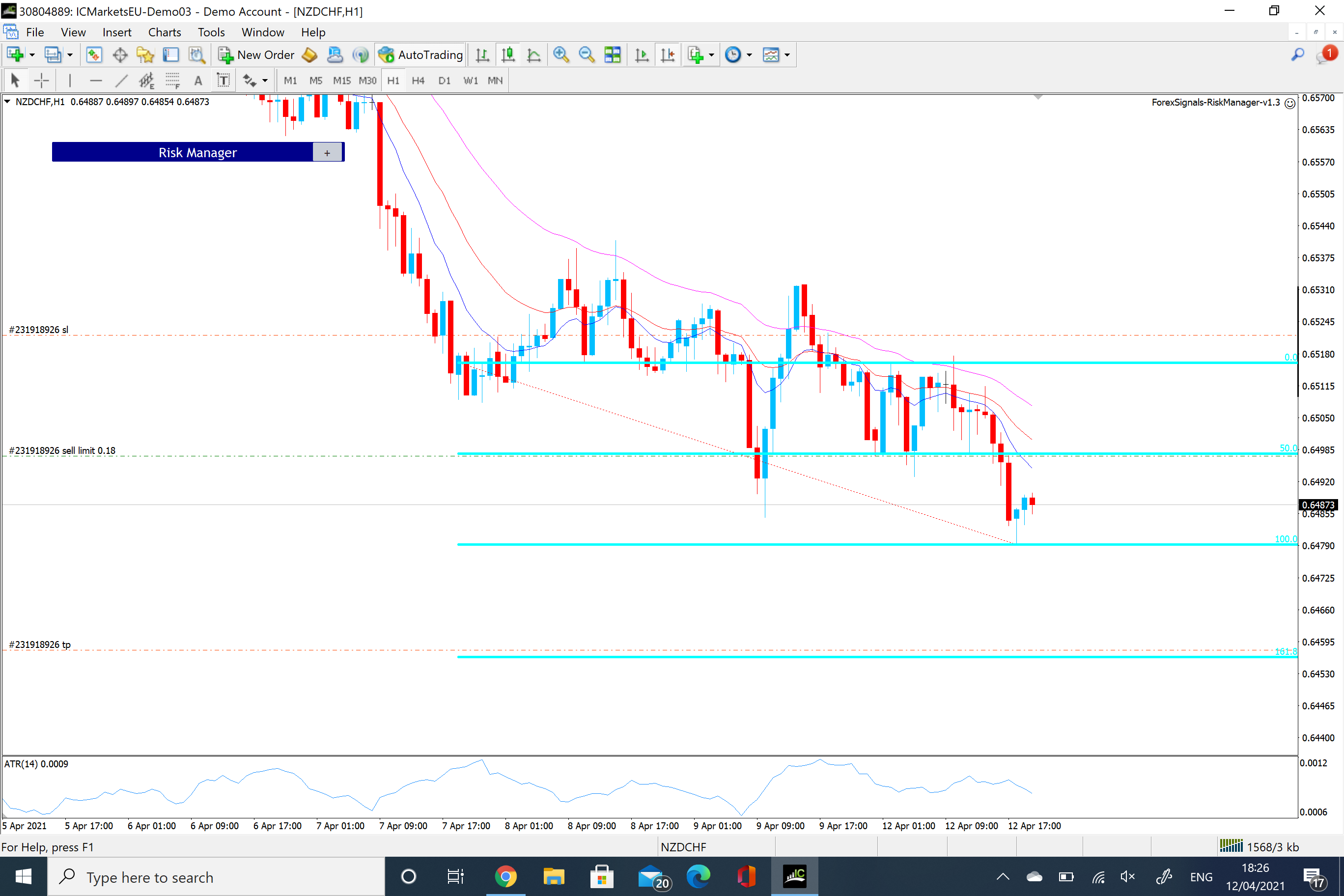Expand the Profiles dropdown arrow
Image resolution: width=1344 pixels, height=896 pixels.
(x=70, y=55)
